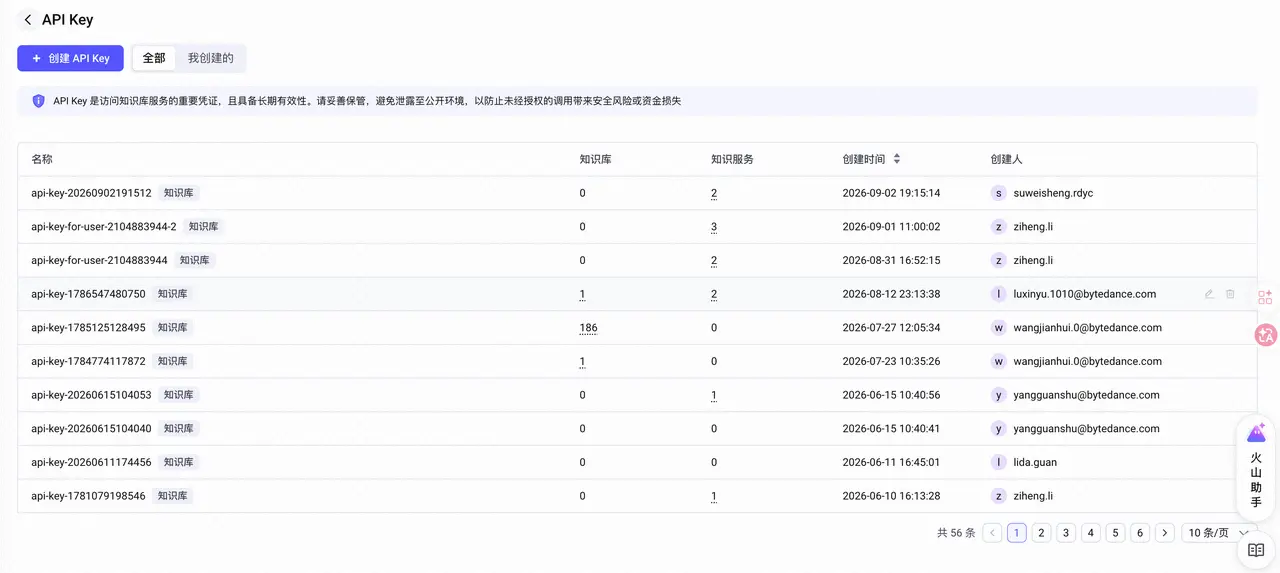Click the timestamp 2026-09-02 19:15:14

[891, 193]
